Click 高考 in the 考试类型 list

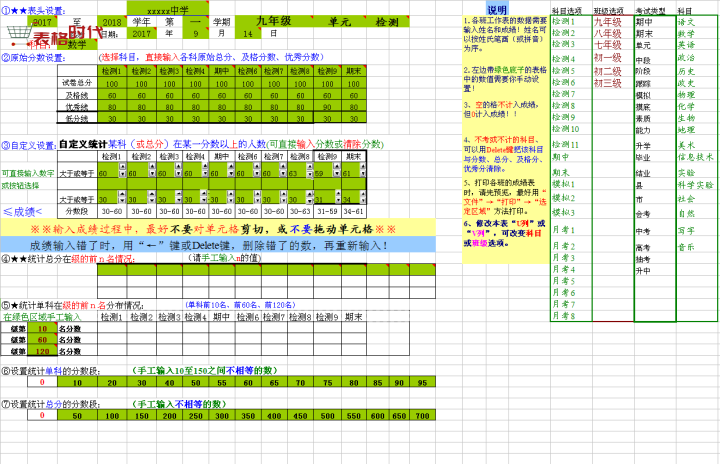[643, 246]
